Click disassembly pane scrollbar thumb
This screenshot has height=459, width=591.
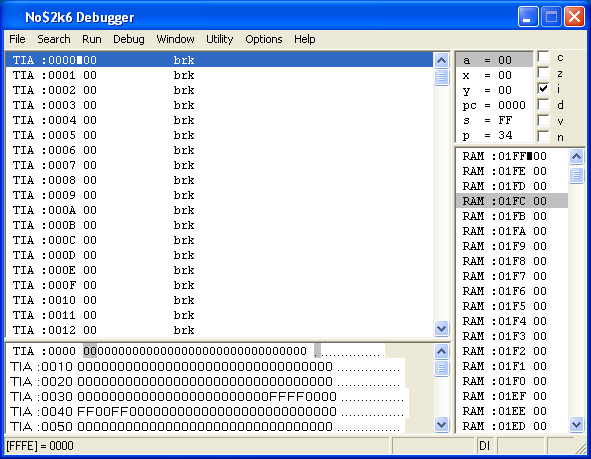[441, 77]
